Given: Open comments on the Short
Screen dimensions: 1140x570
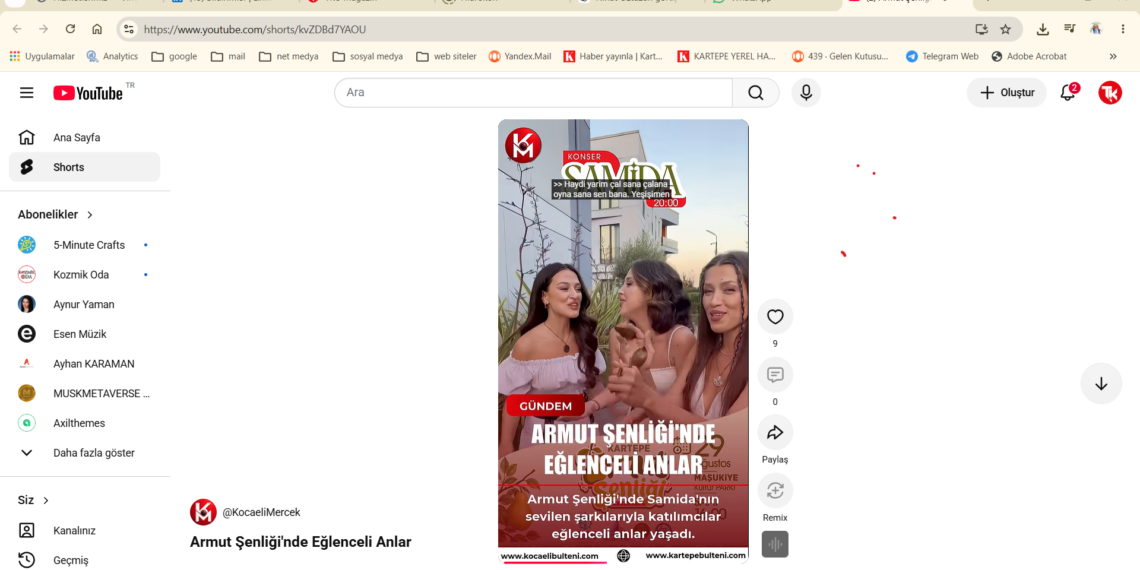Looking at the screenshot, I should [x=775, y=375].
